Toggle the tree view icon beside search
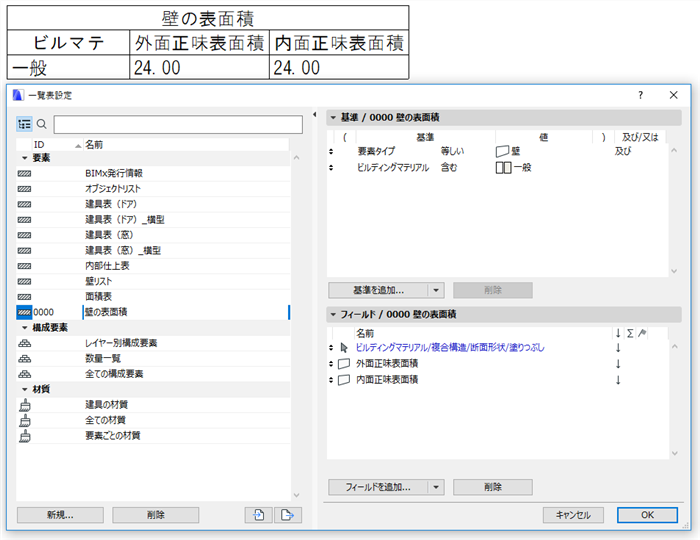 pos(25,124)
